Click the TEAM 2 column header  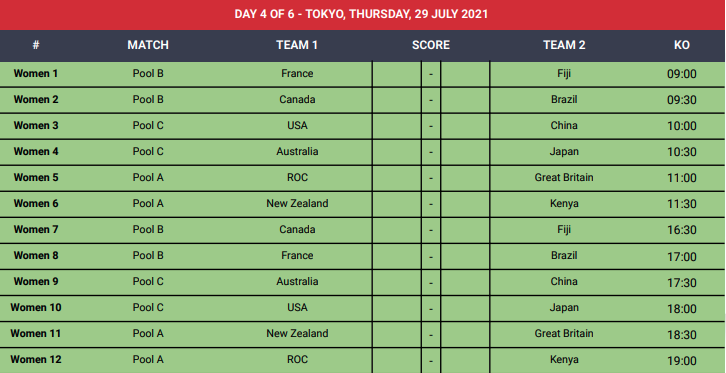click(564, 45)
